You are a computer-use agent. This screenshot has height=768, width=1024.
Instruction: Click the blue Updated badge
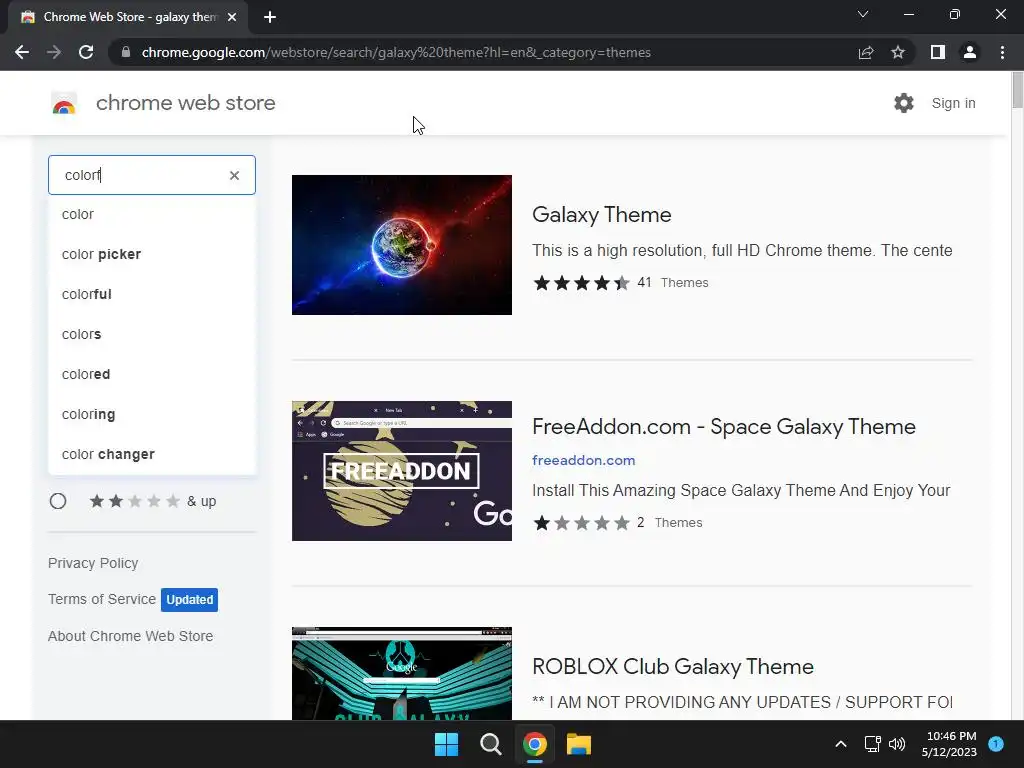[189, 600]
